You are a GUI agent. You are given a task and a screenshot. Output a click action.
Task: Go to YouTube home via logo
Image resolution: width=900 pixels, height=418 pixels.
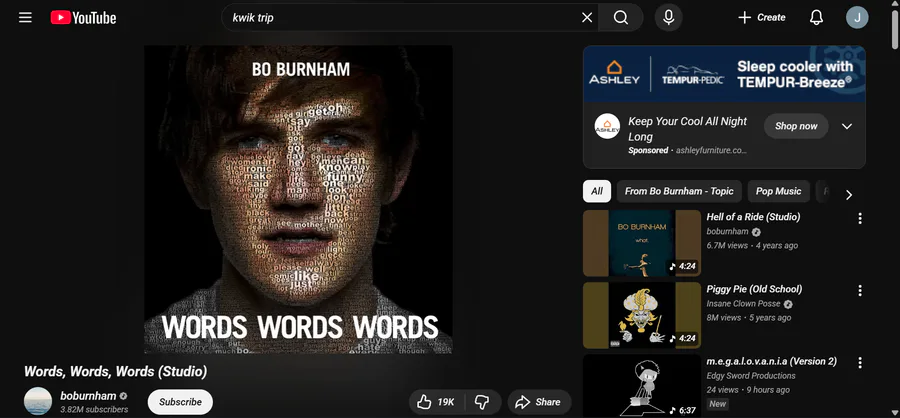[x=83, y=18]
